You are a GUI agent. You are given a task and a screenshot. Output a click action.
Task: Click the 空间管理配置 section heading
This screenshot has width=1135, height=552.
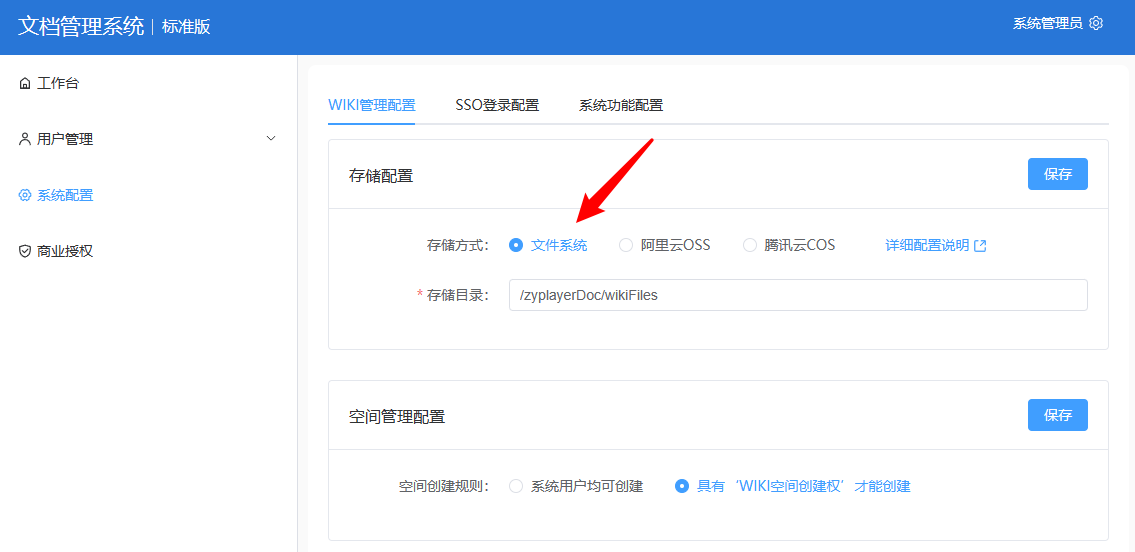click(397, 417)
